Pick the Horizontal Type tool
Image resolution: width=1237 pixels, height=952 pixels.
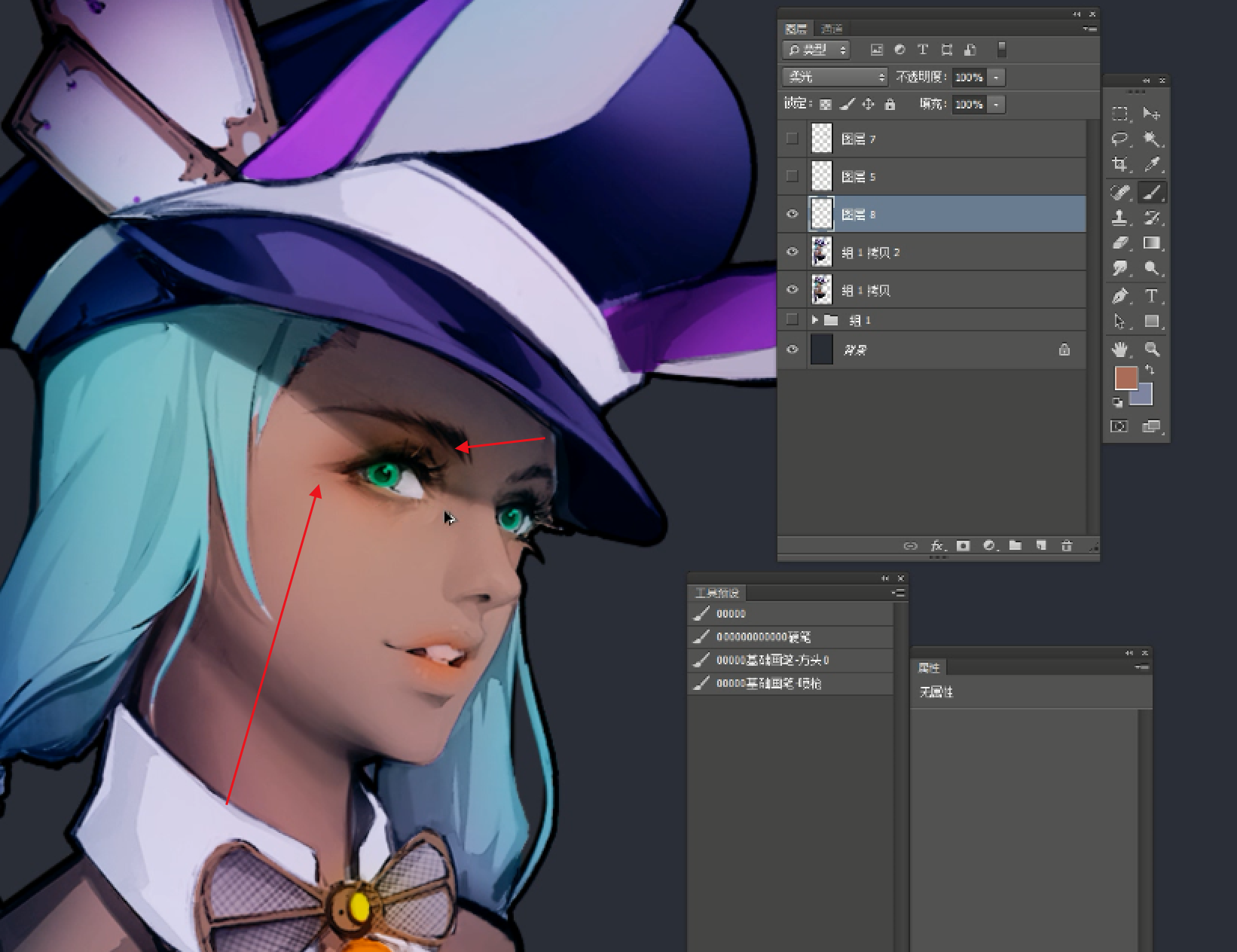pyautogui.click(x=1152, y=296)
